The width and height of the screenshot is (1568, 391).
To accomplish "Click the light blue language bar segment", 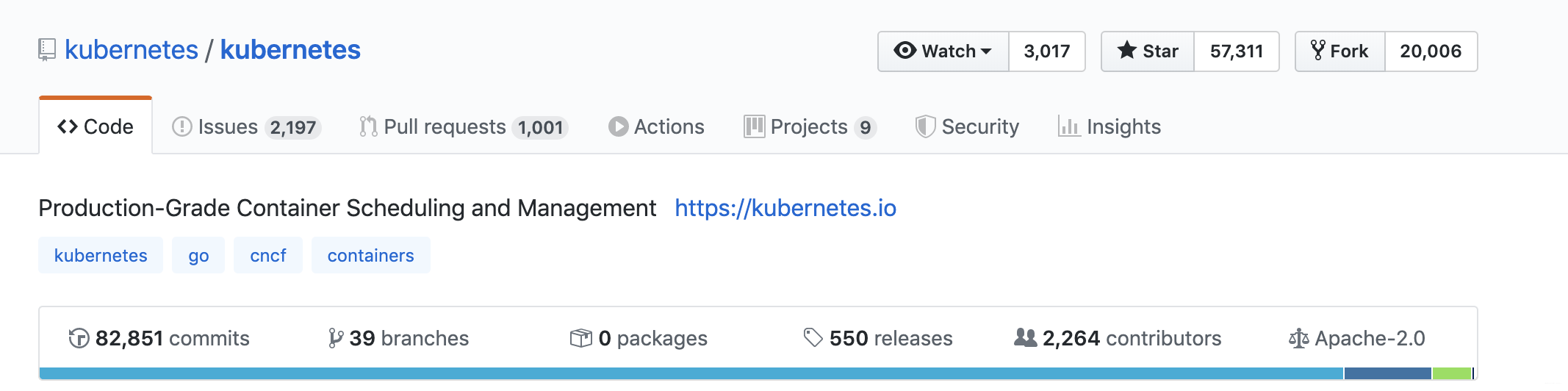I will coord(691,373).
